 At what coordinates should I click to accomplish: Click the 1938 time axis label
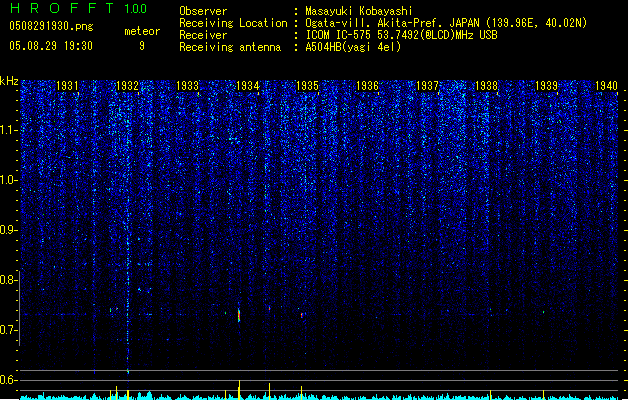click(486, 85)
